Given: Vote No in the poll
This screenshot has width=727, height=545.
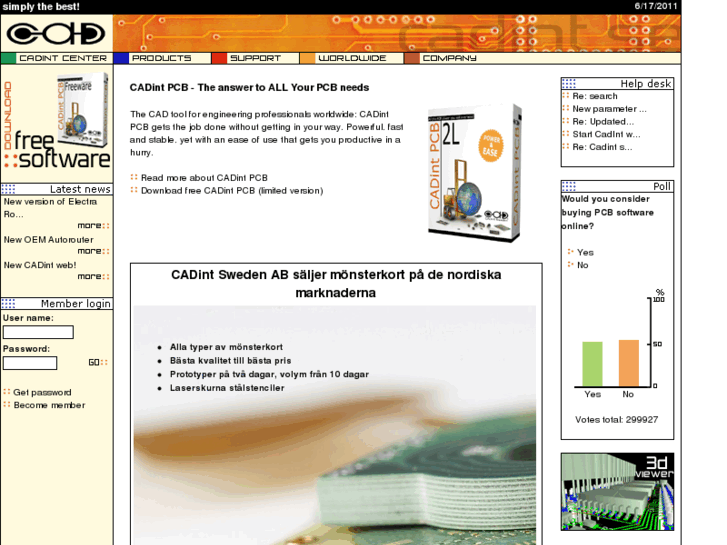Looking at the screenshot, I should pos(582,265).
